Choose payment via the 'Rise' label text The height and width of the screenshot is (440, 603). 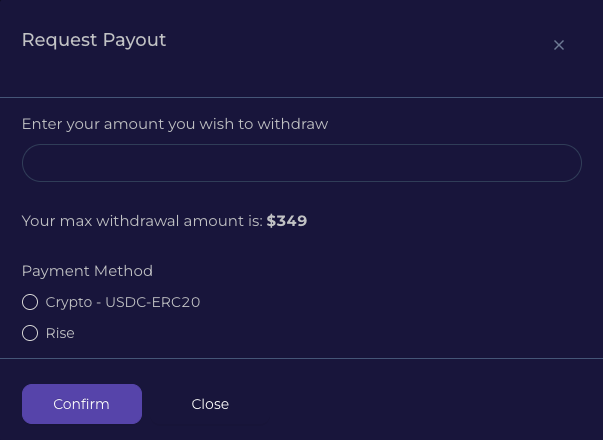[60, 333]
